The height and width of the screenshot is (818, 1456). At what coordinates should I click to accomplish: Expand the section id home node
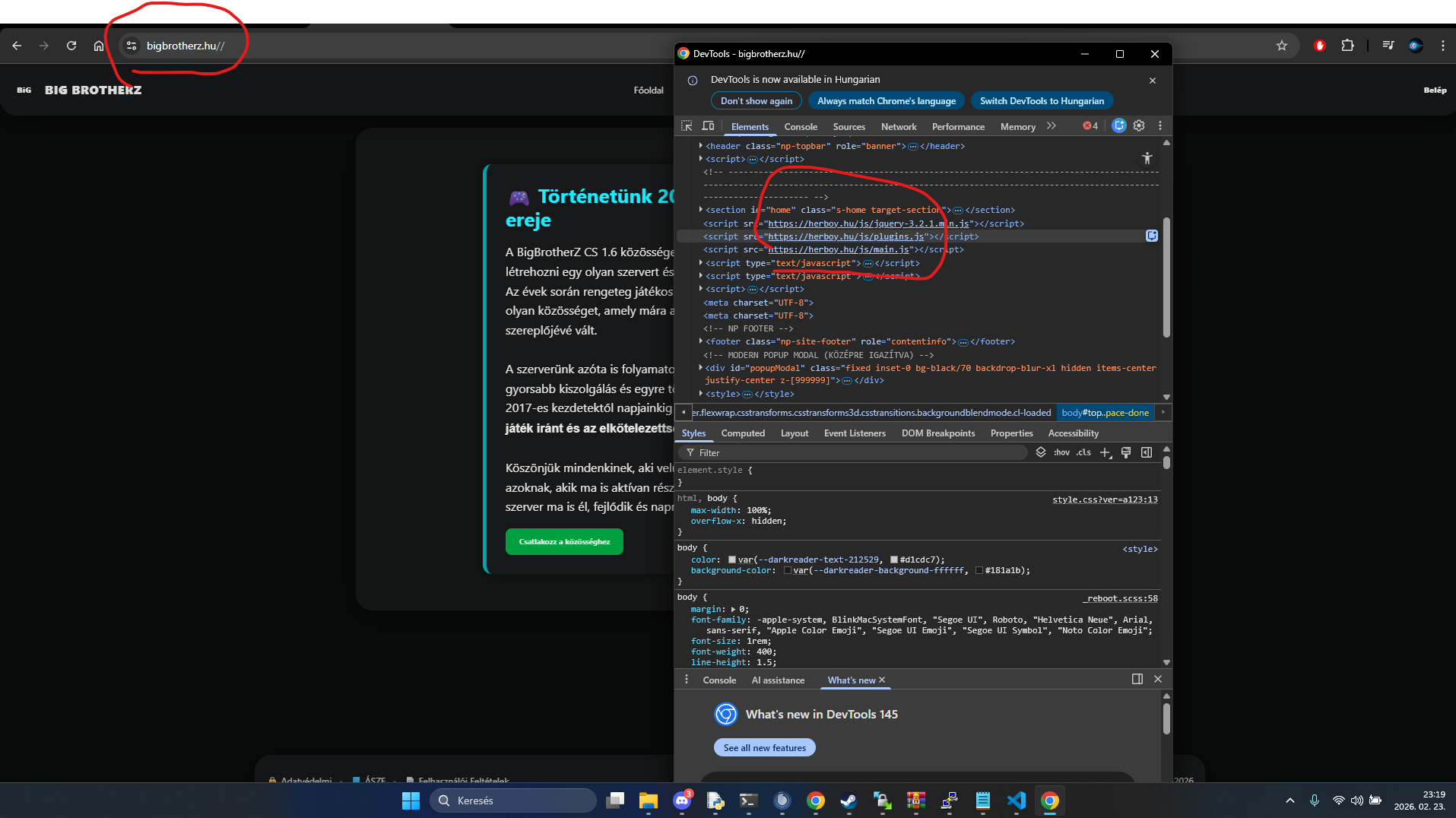point(700,210)
